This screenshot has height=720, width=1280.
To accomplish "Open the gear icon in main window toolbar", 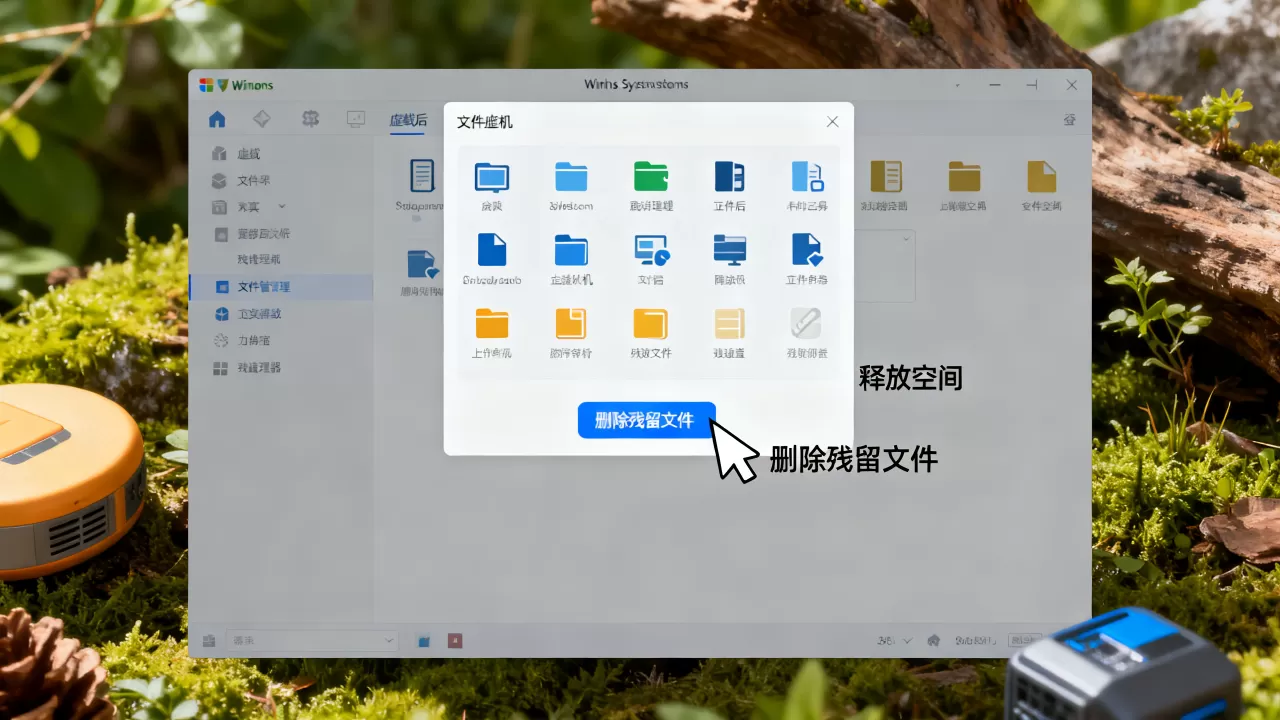I will pos(310,119).
